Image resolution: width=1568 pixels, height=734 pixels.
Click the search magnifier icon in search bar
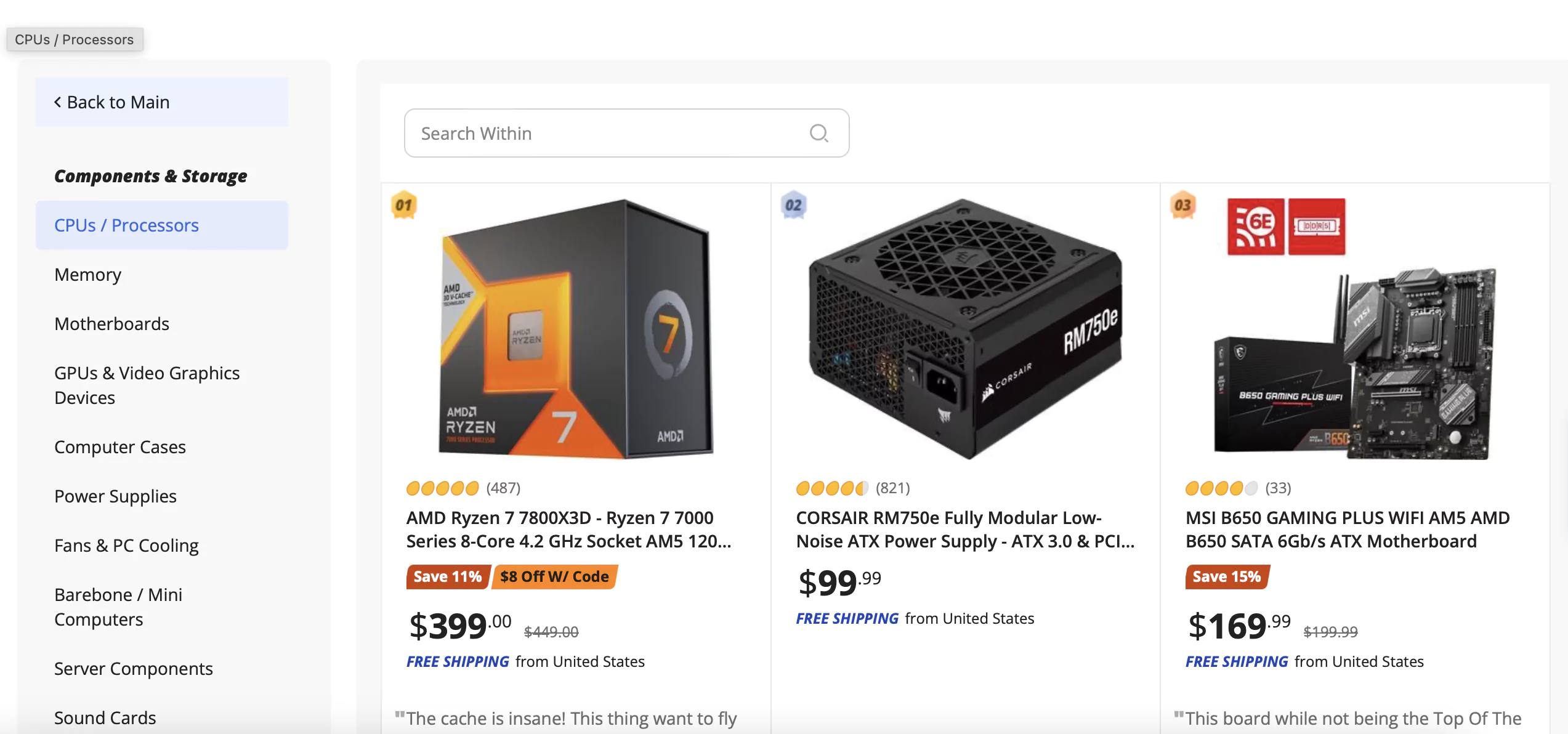pos(820,132)
